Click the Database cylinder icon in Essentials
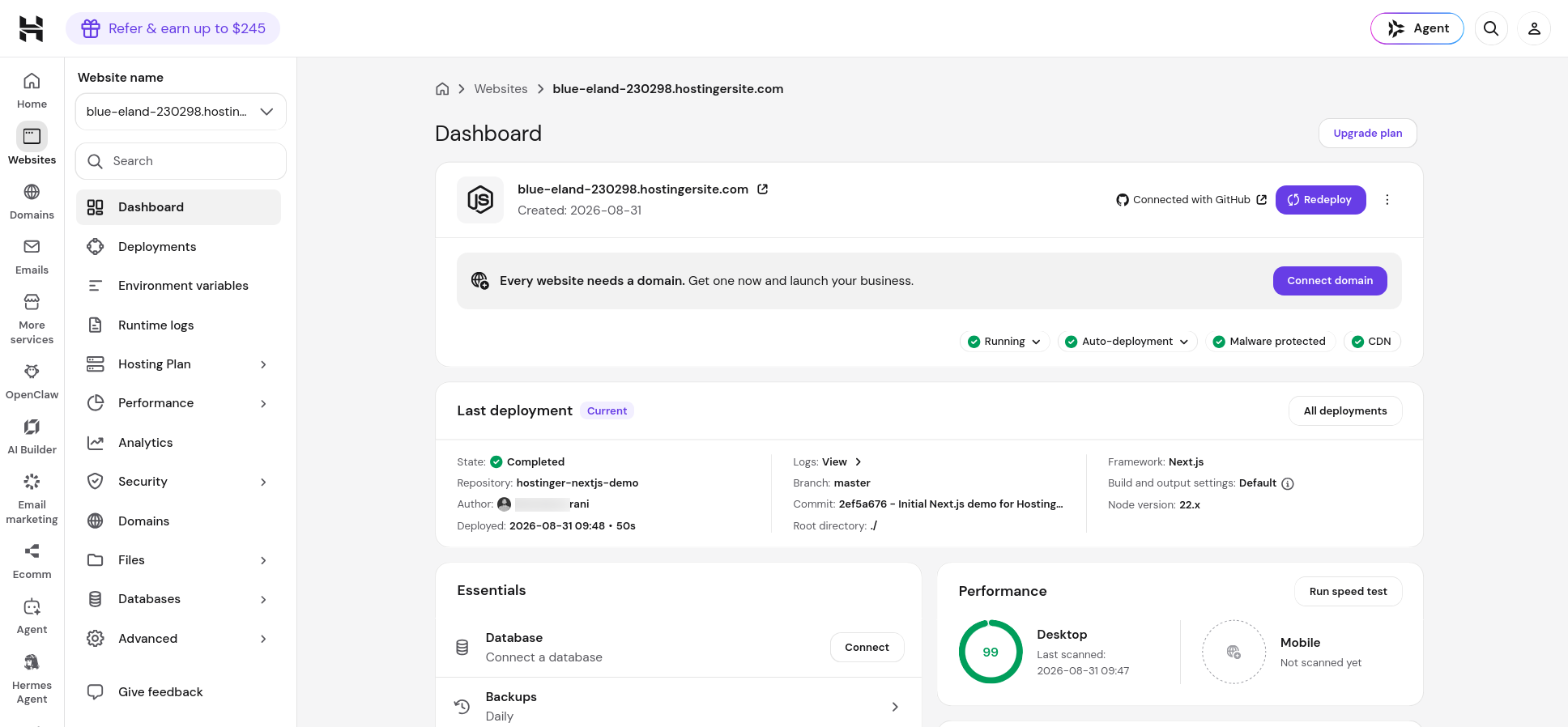1568x727 pixels. pos(462,648)
